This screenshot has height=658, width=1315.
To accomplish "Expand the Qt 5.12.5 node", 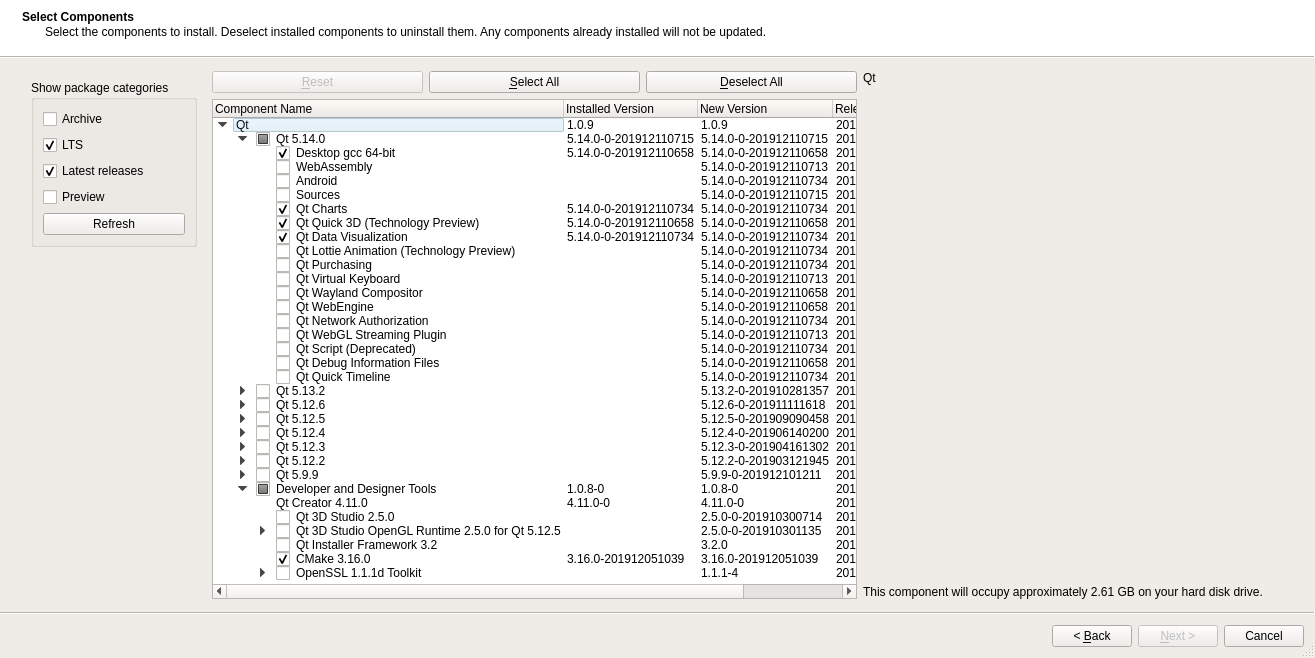I will [x=242, y=419].
